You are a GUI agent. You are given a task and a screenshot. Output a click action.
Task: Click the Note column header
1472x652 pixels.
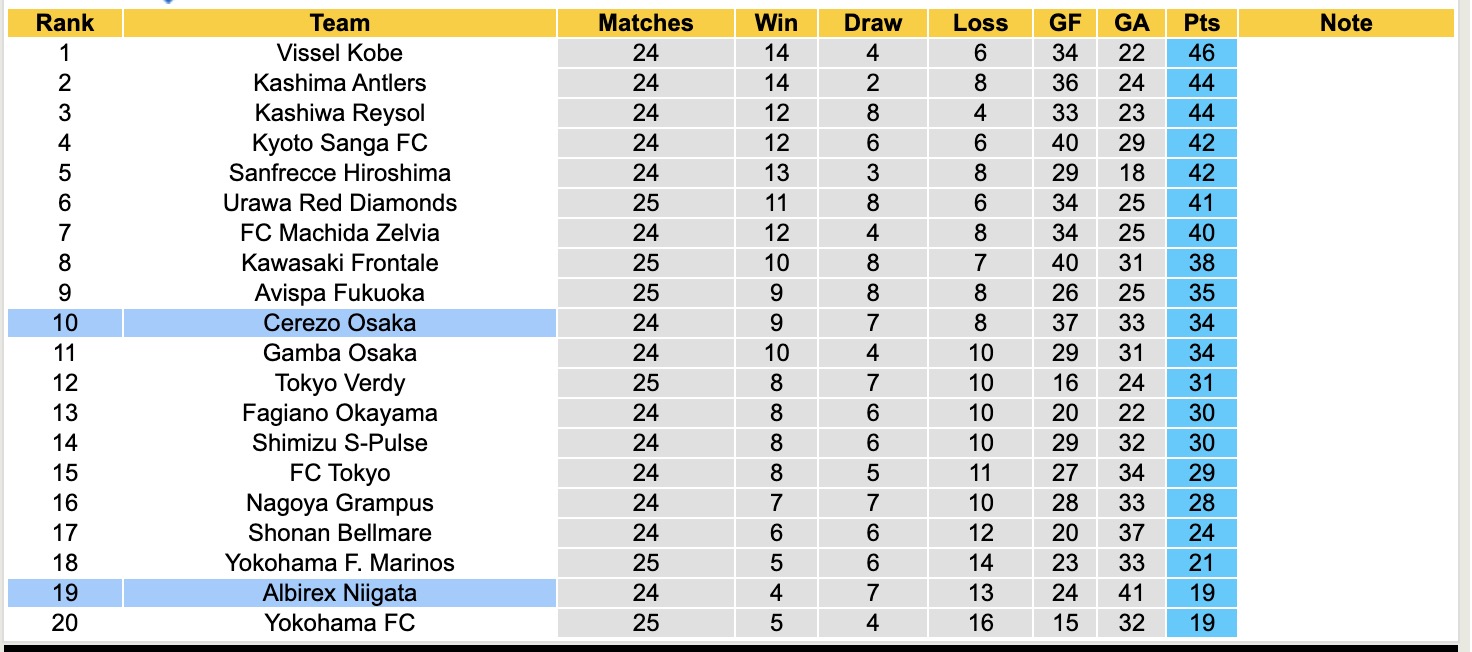click(1346, 23)
